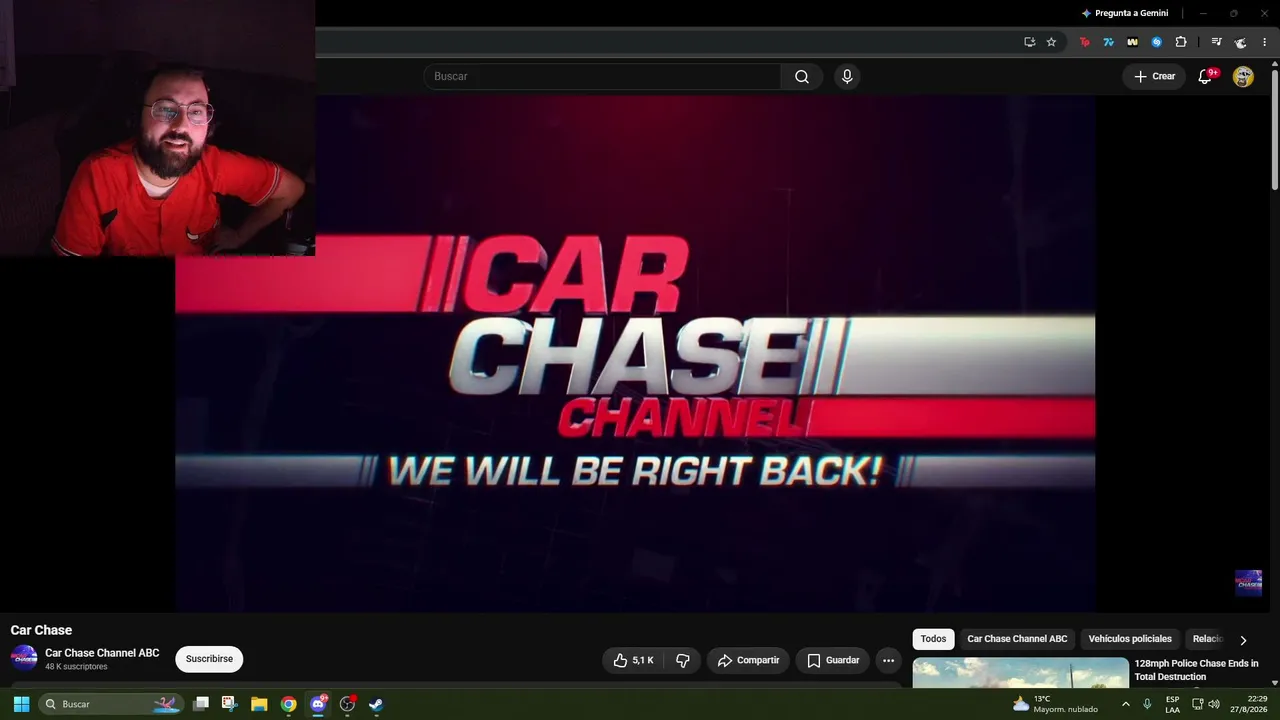Click the taskbar Buscar search box
This screenshot has width=1280, height=720.
[111, 704]
